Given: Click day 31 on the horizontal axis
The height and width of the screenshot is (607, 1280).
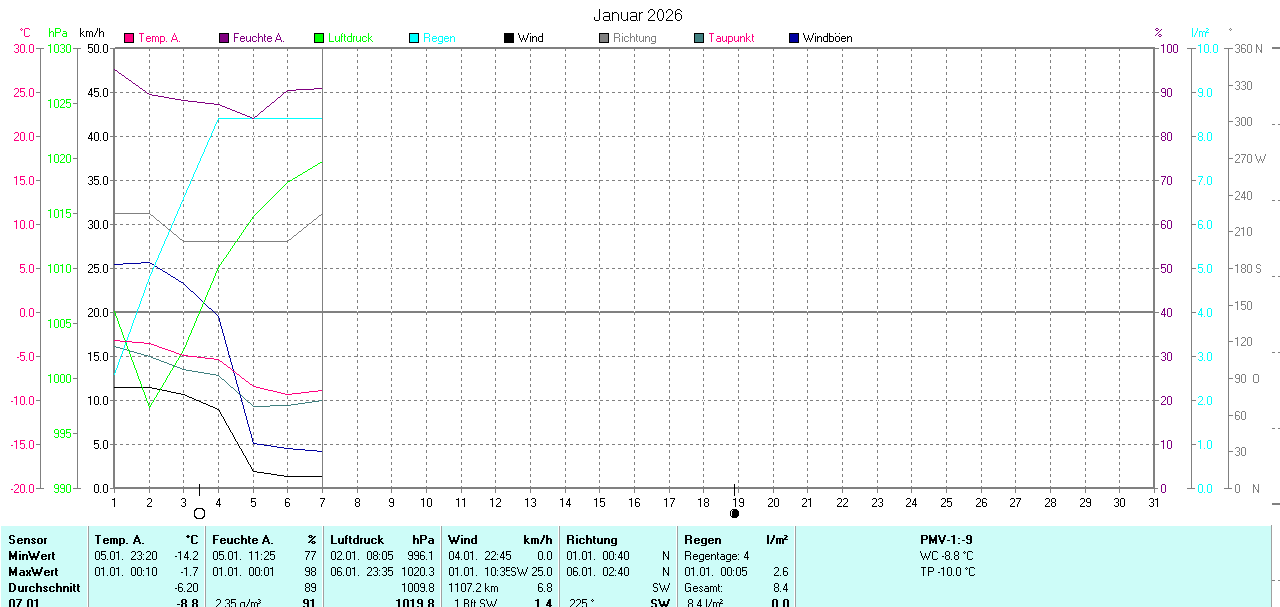Looking at the screenshot, I should pyautogui.click(x=1154, y=502).
